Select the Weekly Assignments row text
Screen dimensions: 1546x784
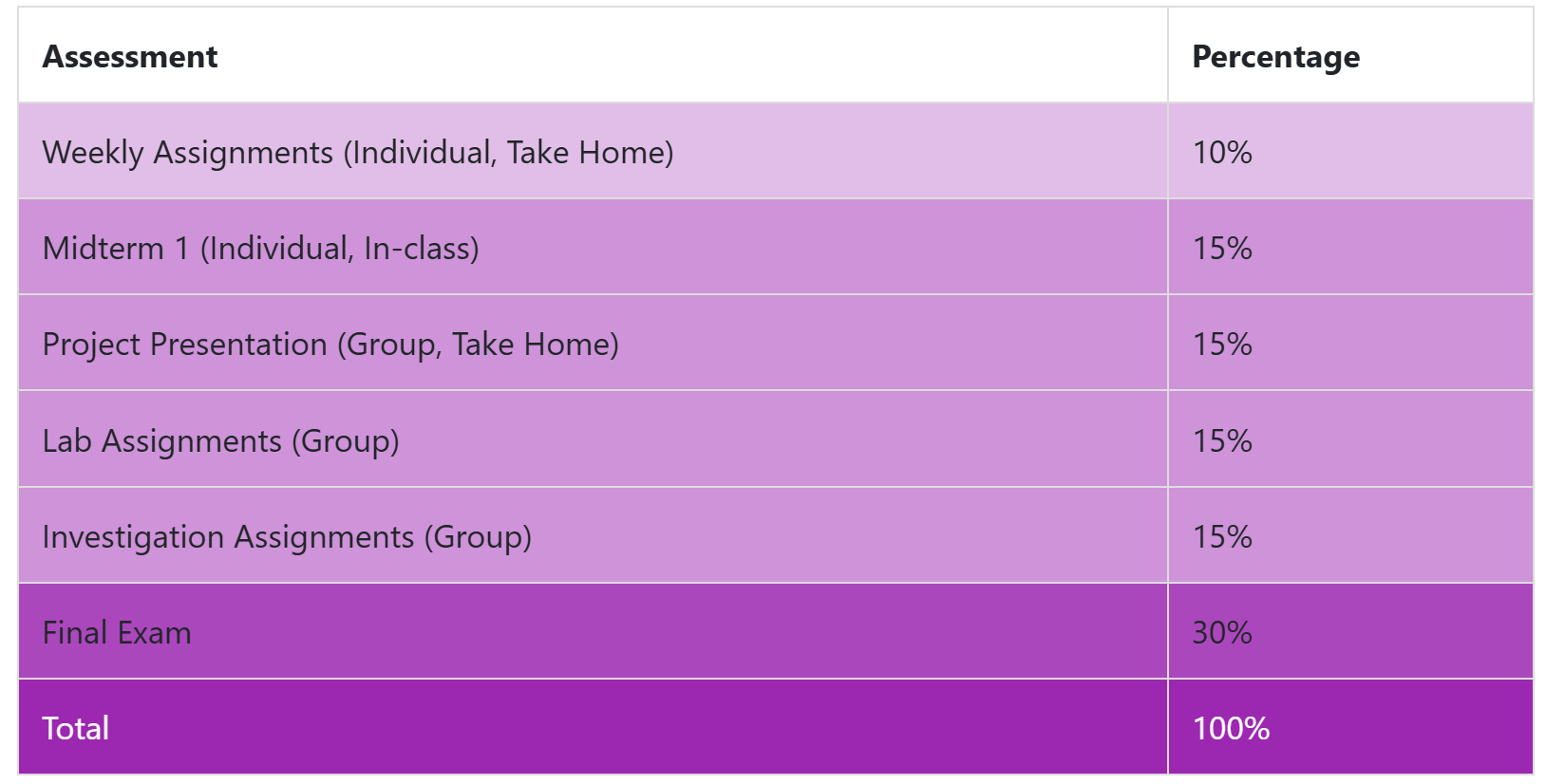pos(358,153)
